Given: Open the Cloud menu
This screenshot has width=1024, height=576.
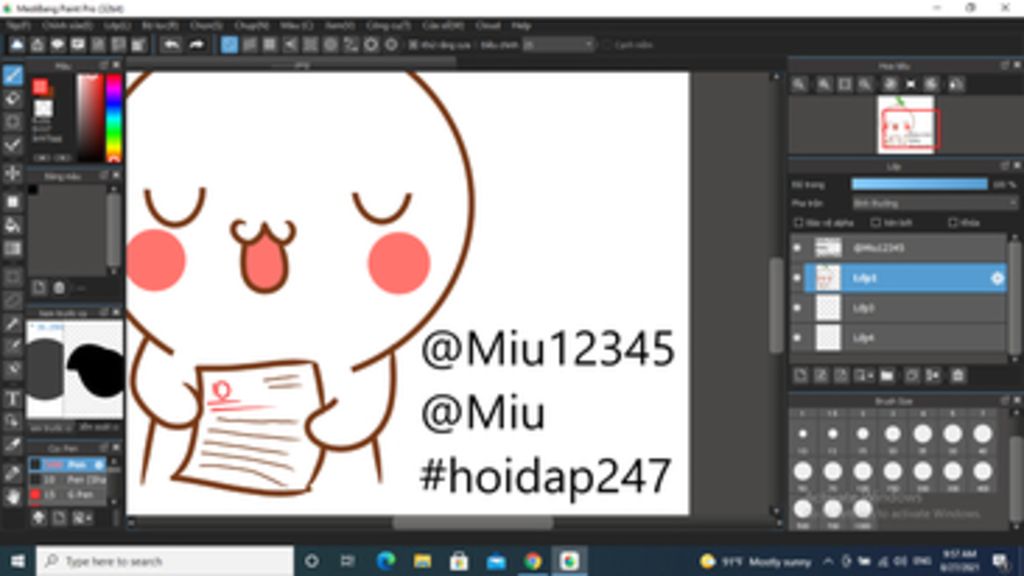Looking at the screenshot, I should pos(488,25).
